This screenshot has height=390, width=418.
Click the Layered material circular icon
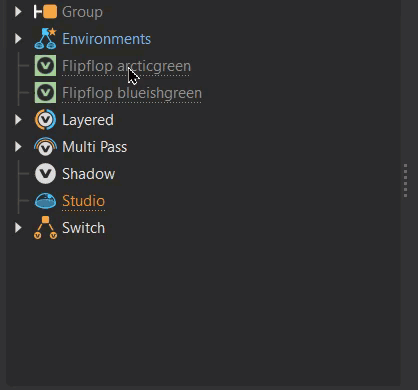tap(45, 120)
